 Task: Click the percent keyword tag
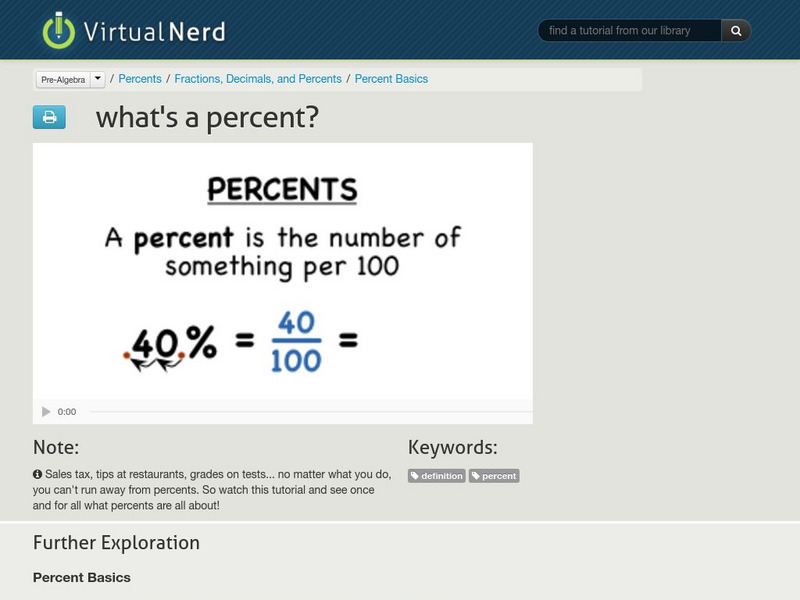494,476
